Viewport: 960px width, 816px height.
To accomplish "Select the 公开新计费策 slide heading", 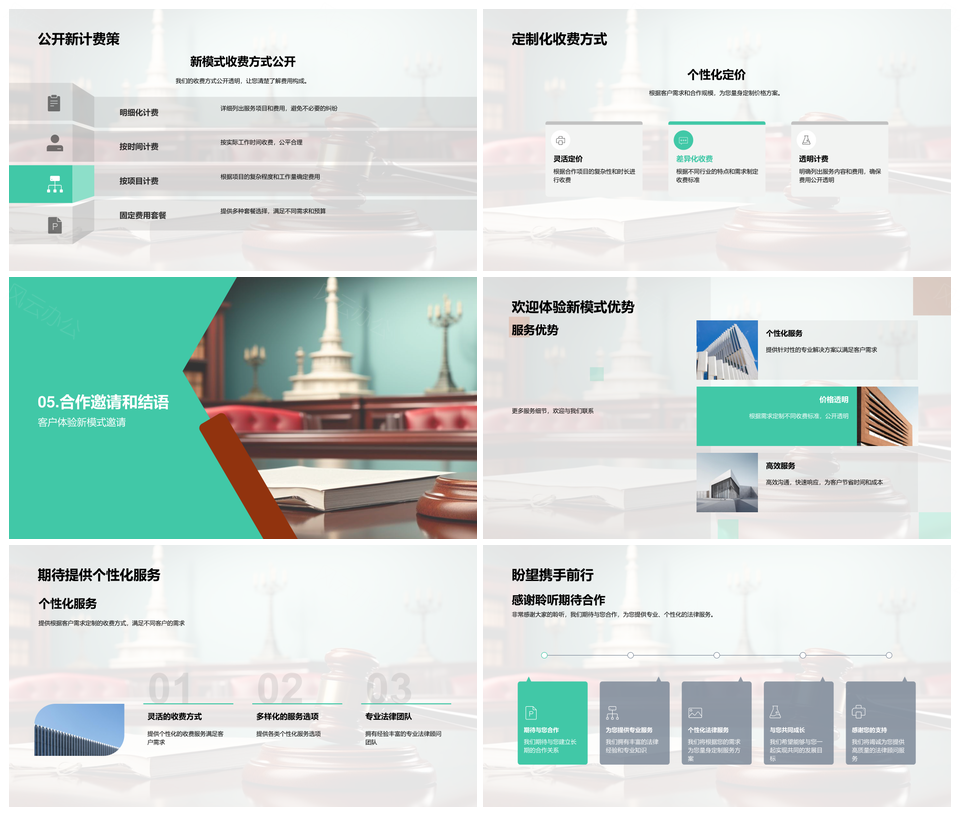I will 78,39.
